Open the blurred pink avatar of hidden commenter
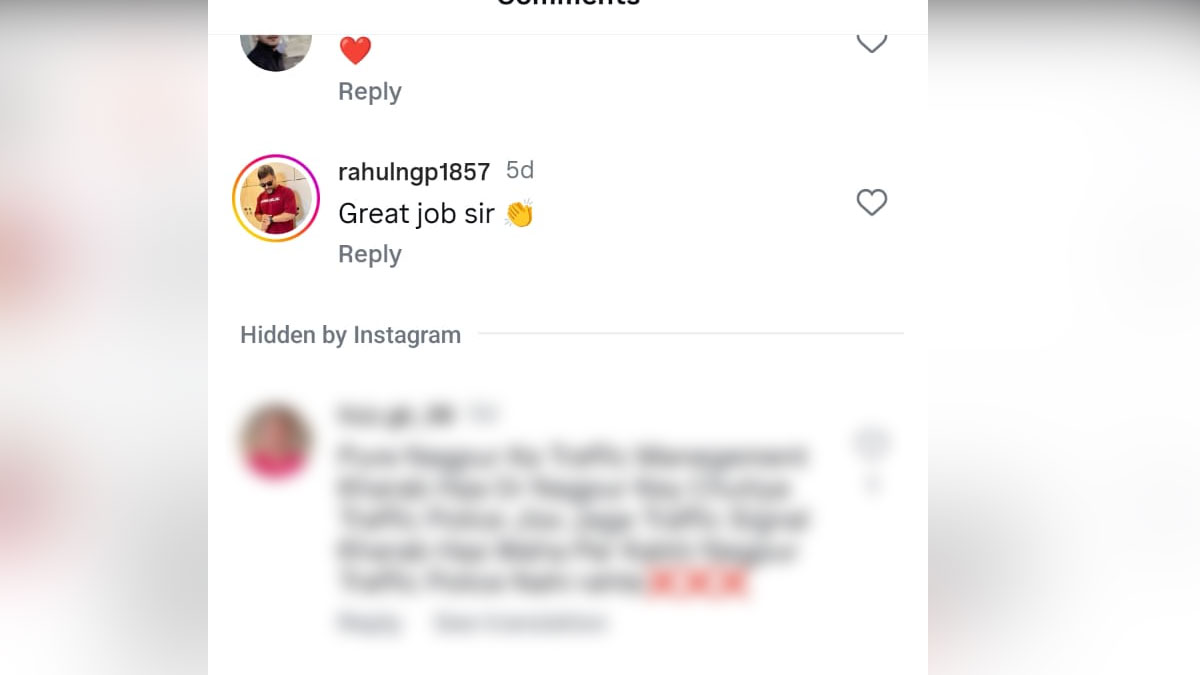This screenshot has width=1200, height=675. (276, 442)
